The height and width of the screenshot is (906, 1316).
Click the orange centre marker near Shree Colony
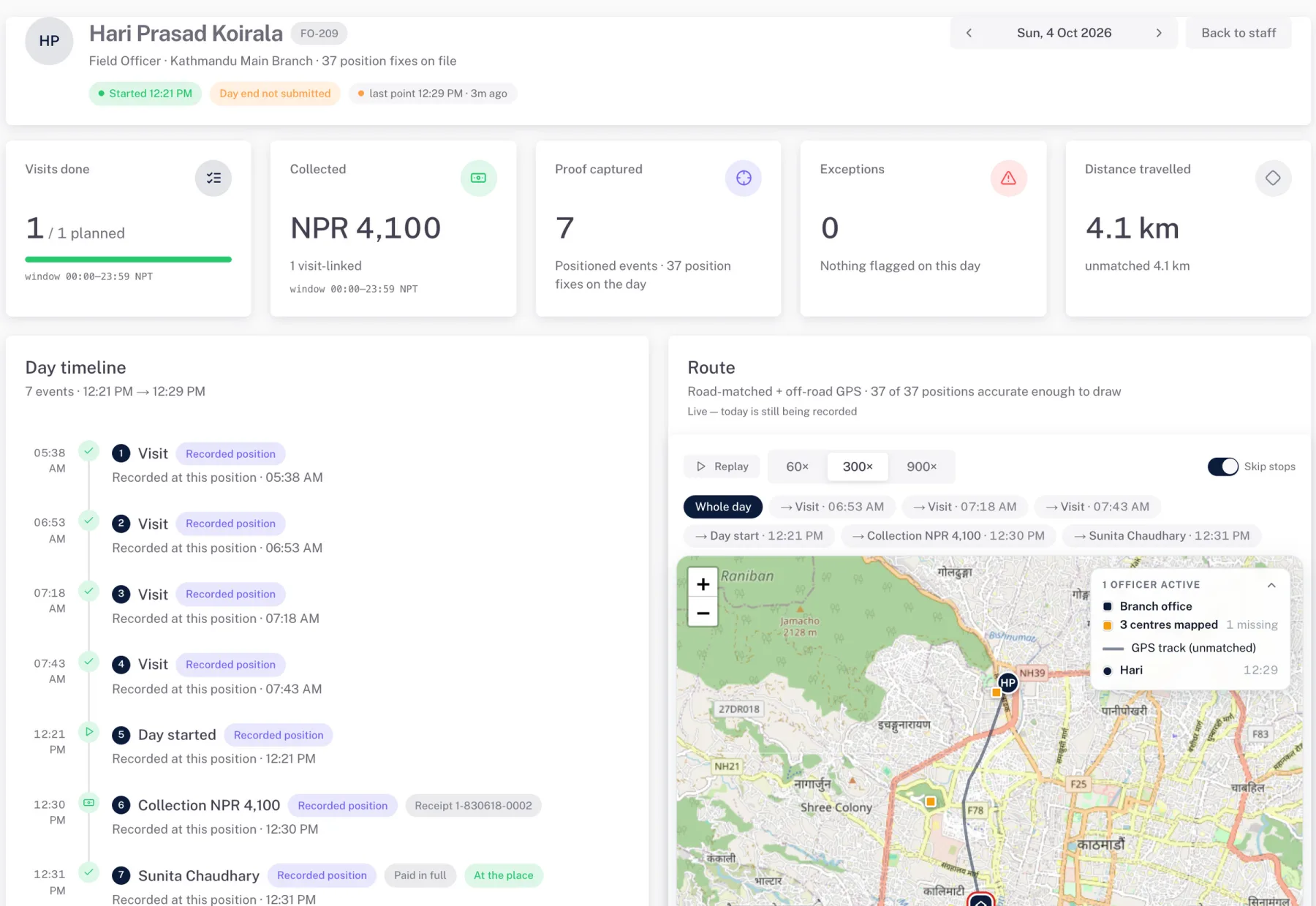pyautogui.click(x=930, y=801)
